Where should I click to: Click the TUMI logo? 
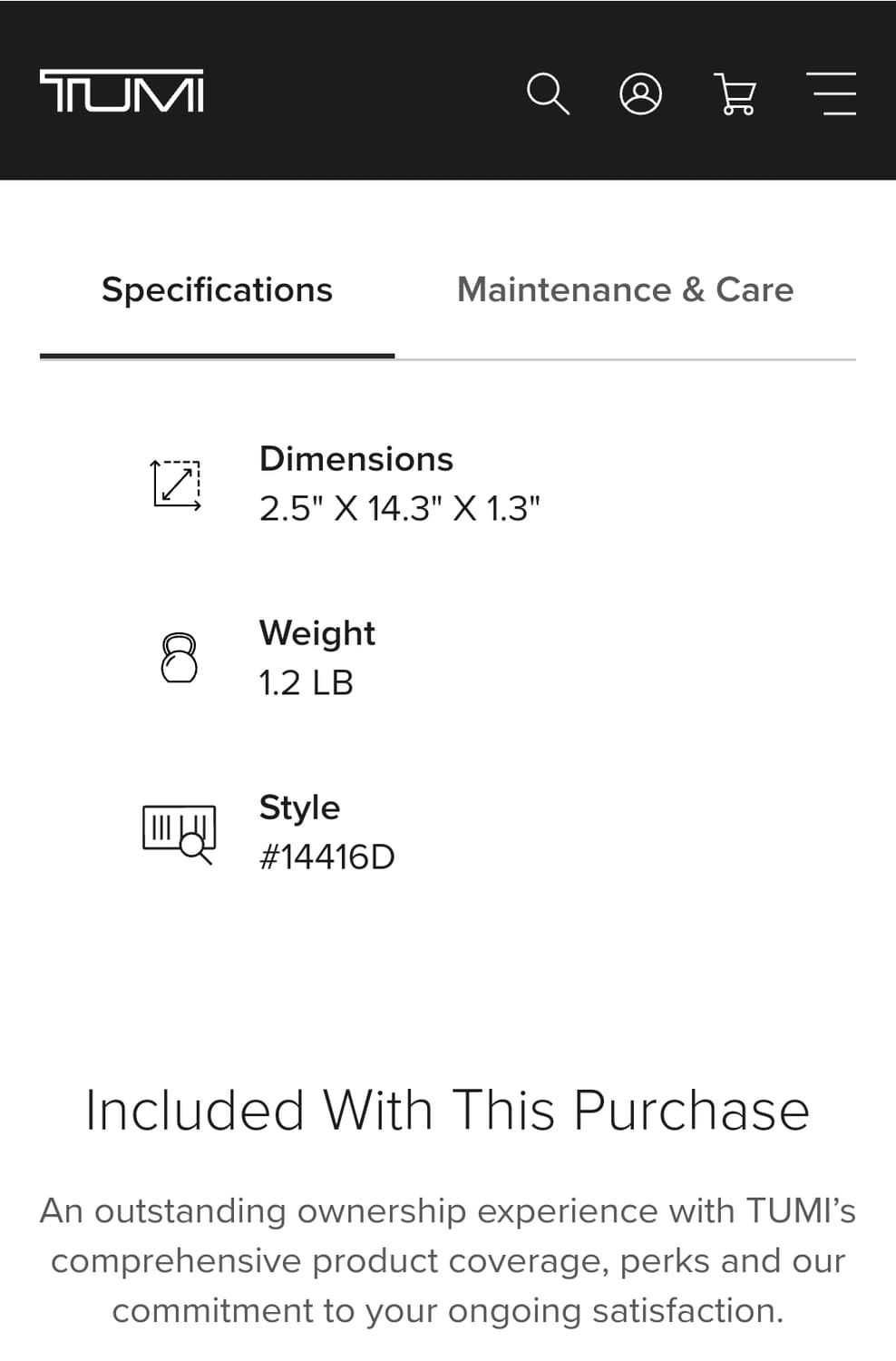[122, 91]
